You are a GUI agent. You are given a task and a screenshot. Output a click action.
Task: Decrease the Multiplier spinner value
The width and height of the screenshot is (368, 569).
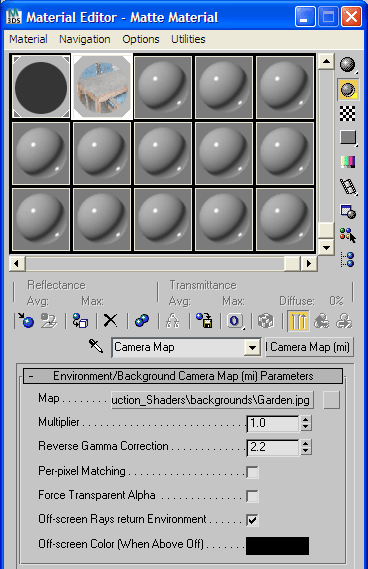306,427
